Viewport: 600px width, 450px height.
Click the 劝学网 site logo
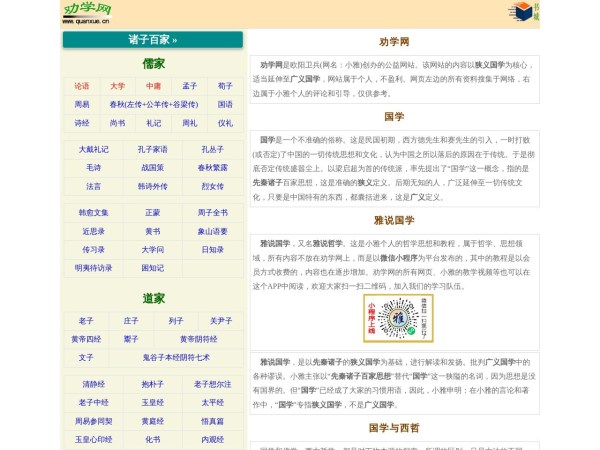pyautogui.click(x=86, y=13)
